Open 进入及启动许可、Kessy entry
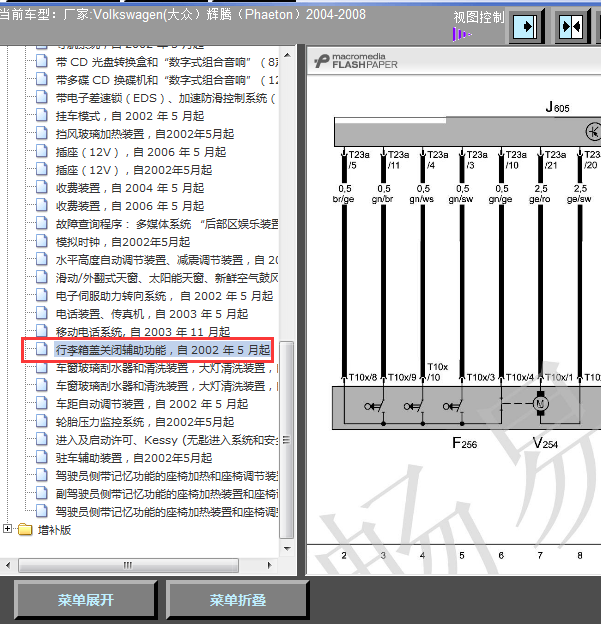This screenshot has width=601, height=624. pyautogui.click(x=167, y=440)
